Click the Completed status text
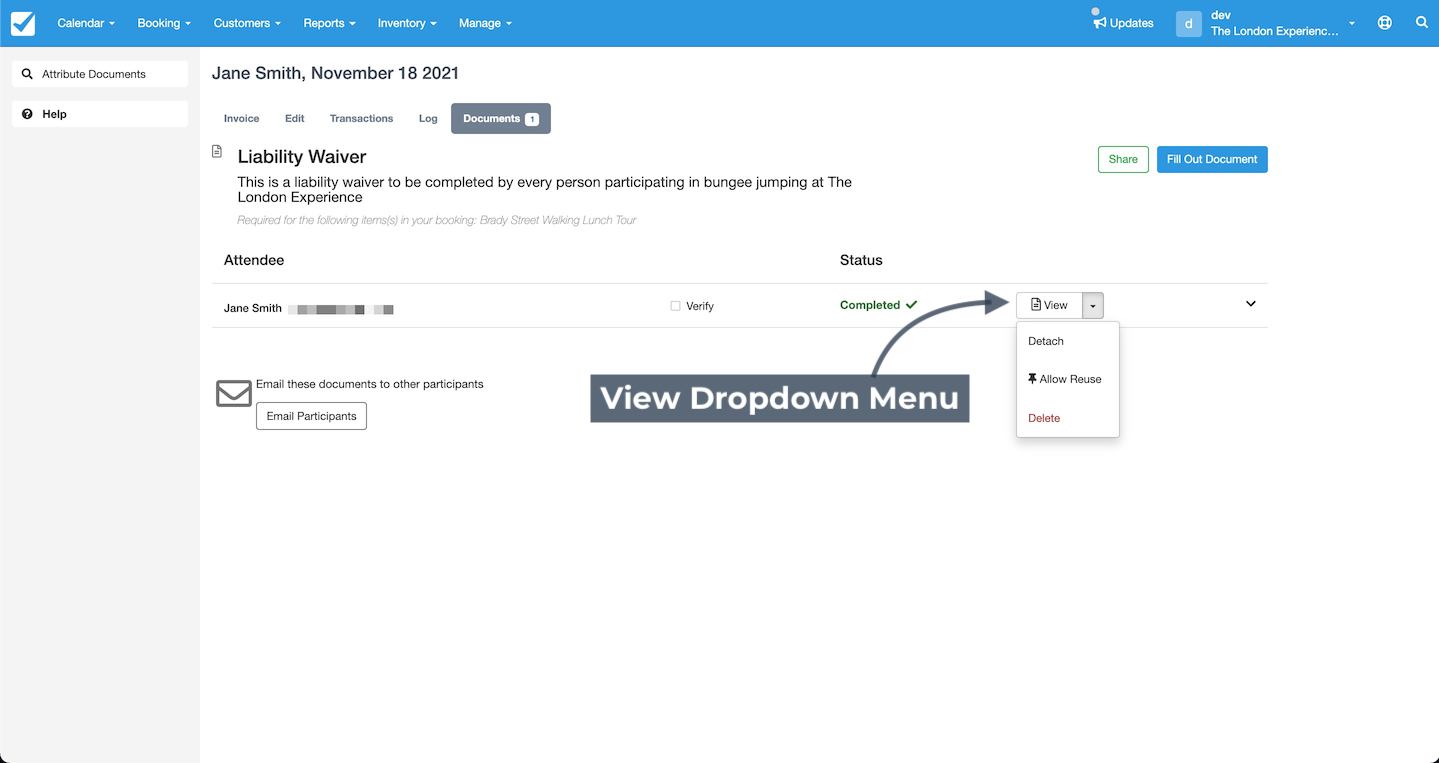Screen dimensions: 1439x763 click(x=870, y=305)
